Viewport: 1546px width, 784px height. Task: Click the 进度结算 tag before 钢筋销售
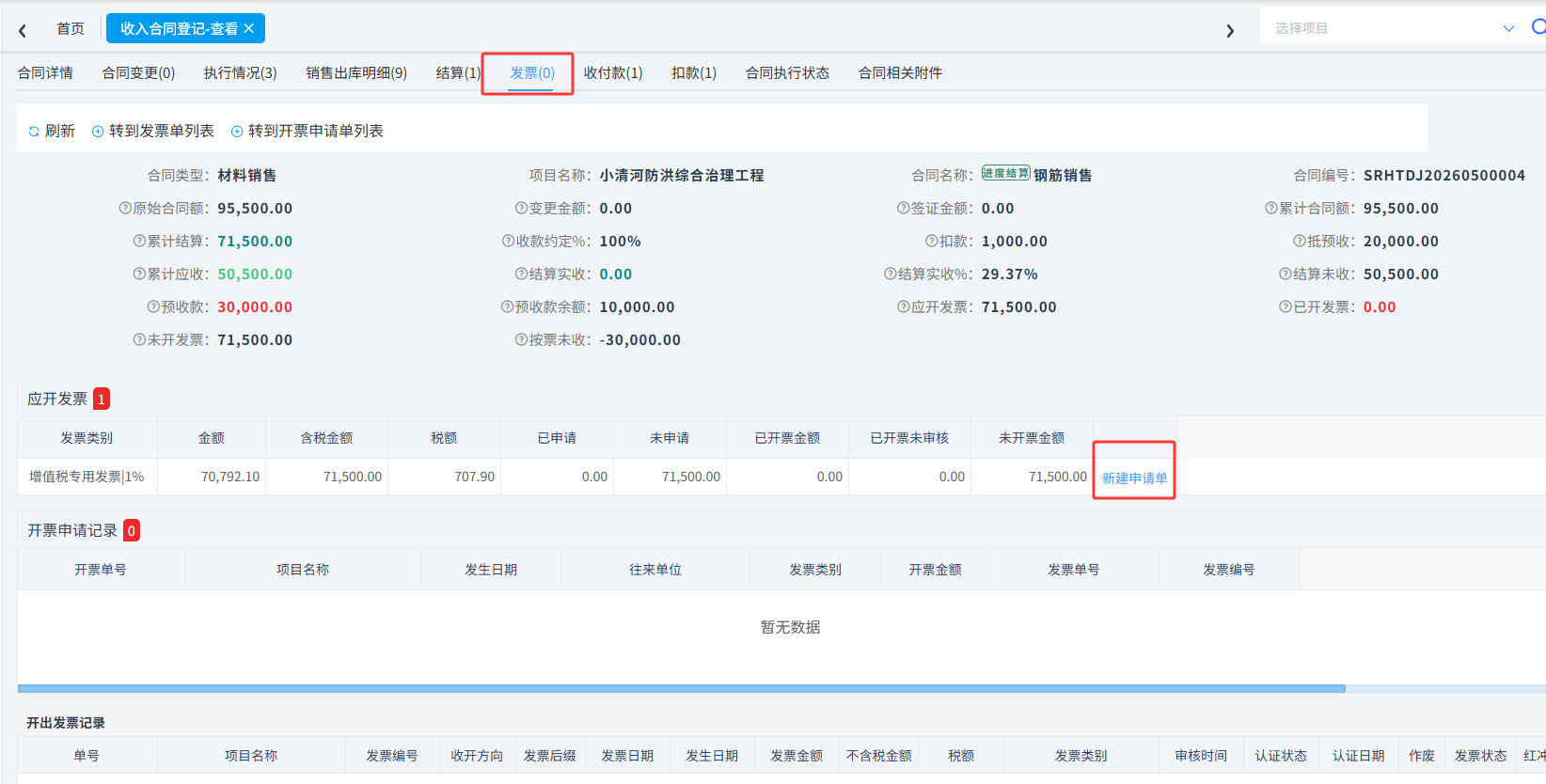(1006, 173)
